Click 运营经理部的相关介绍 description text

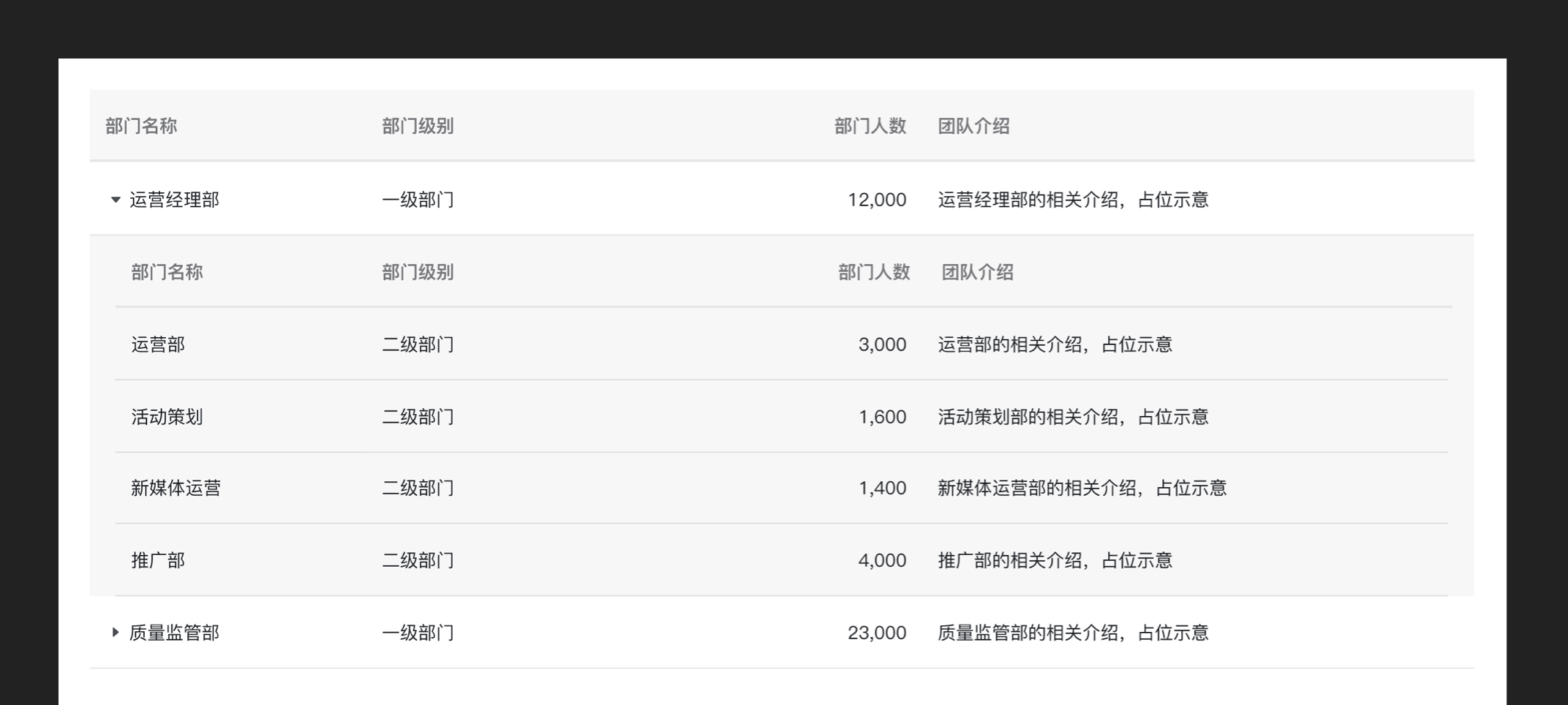[x=1073, y=200]
